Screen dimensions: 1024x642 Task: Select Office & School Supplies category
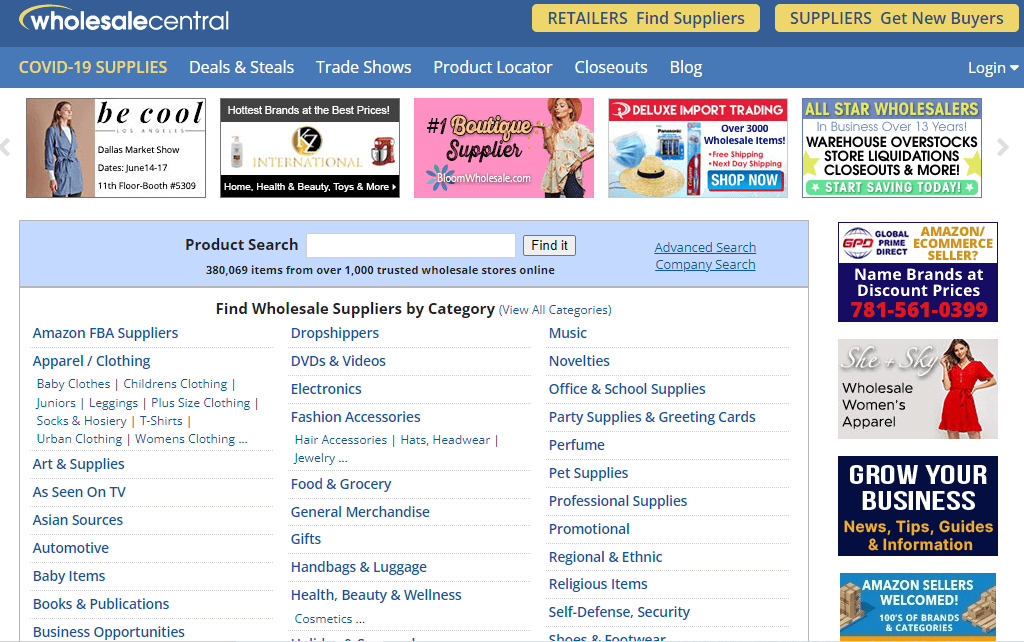(x=627, y=389)
